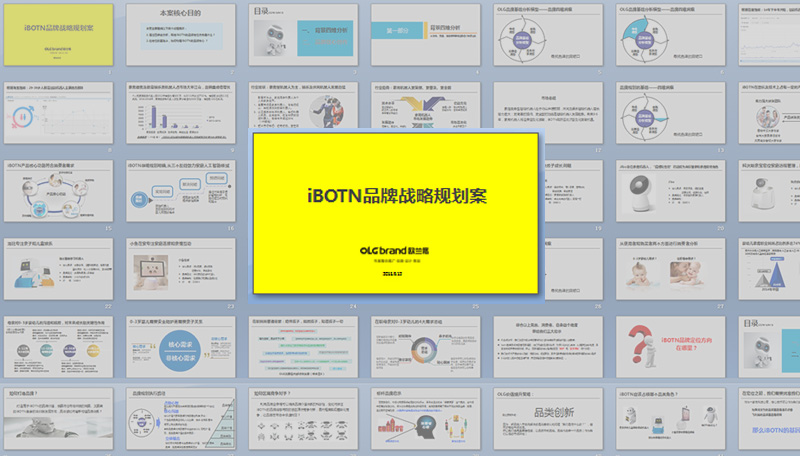Select the 核心需求 blue circle slide

coord(181,347)
